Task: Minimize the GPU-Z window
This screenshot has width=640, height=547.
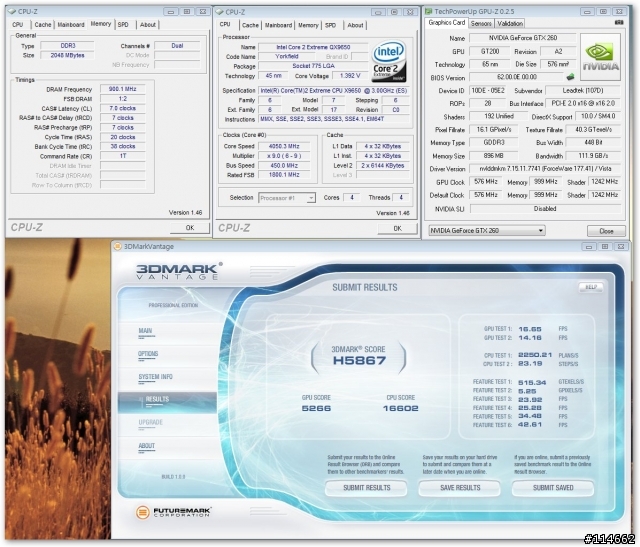Action: click(x=587, y=12)
